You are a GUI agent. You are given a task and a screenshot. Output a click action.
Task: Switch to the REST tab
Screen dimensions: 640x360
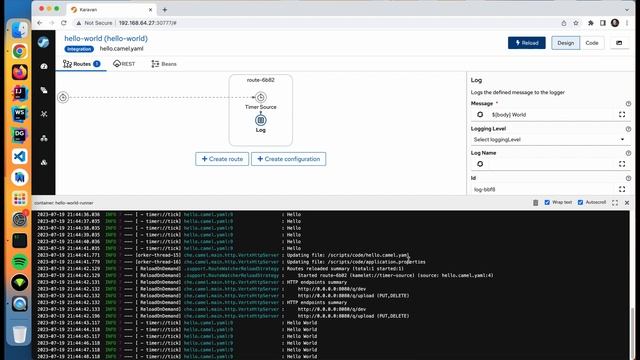[x=124, y=64]
